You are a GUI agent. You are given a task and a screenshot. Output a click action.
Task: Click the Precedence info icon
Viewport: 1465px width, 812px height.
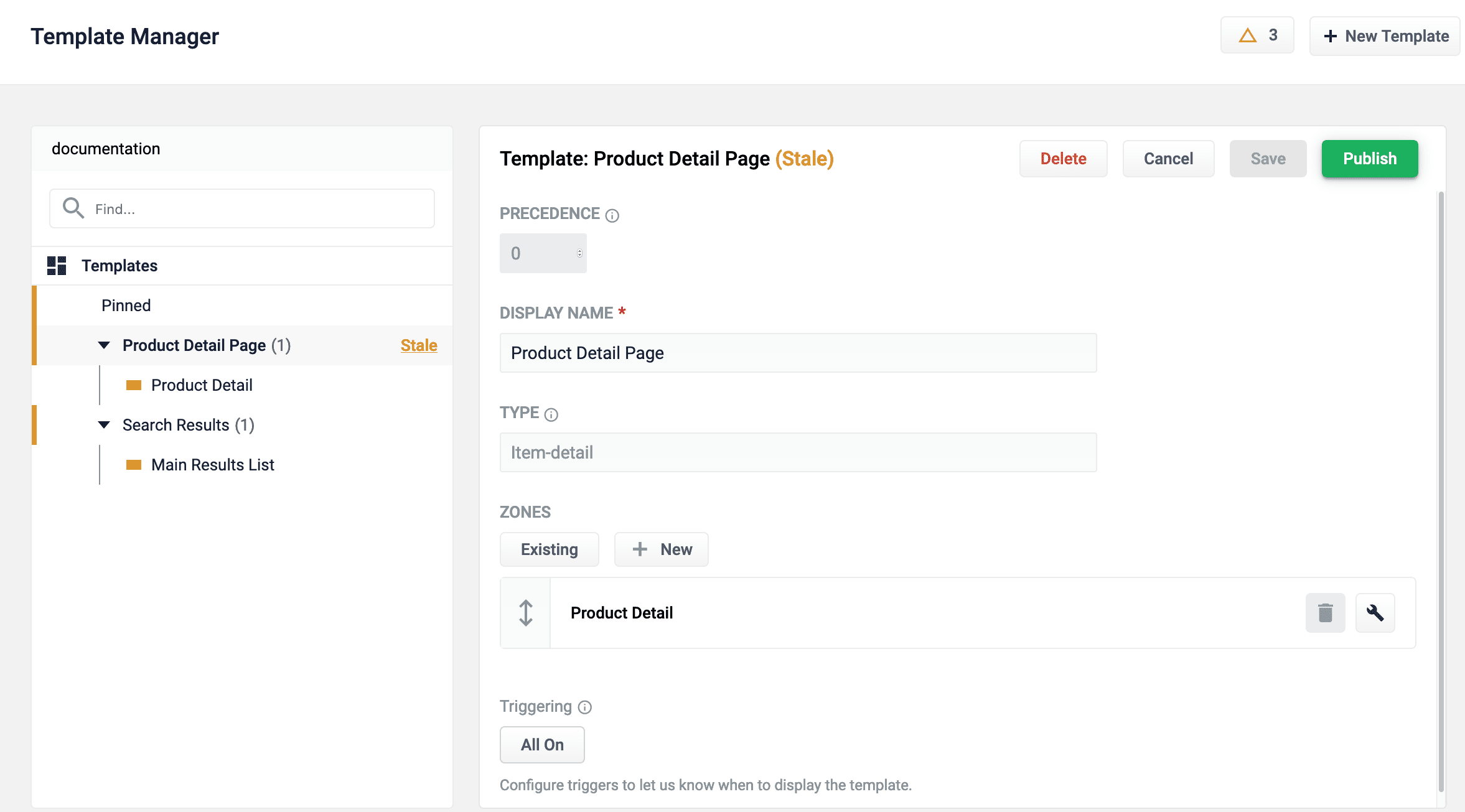click(612, 215)
